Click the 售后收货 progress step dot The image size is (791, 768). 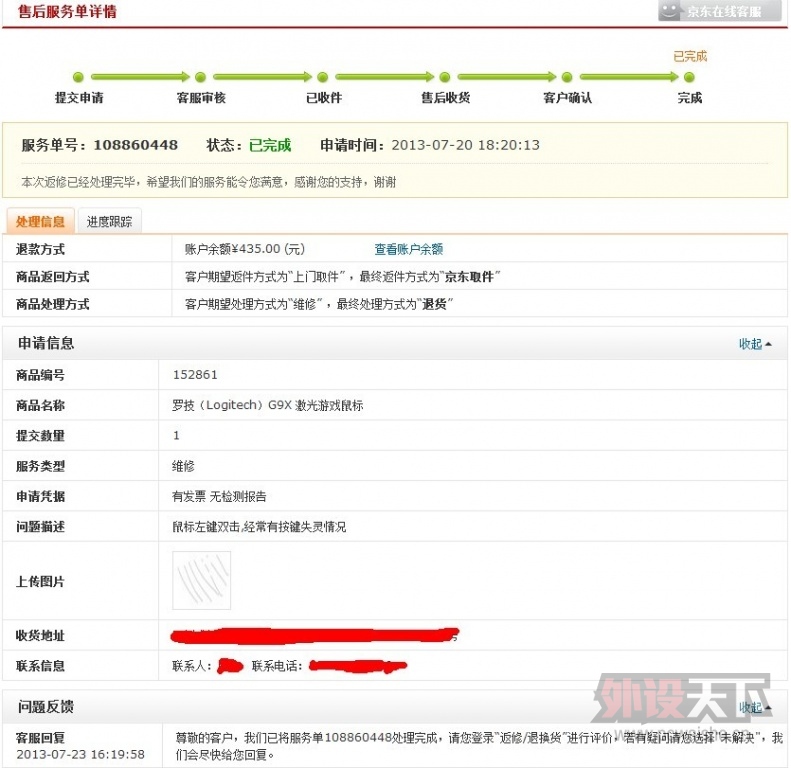click(444, 77)
